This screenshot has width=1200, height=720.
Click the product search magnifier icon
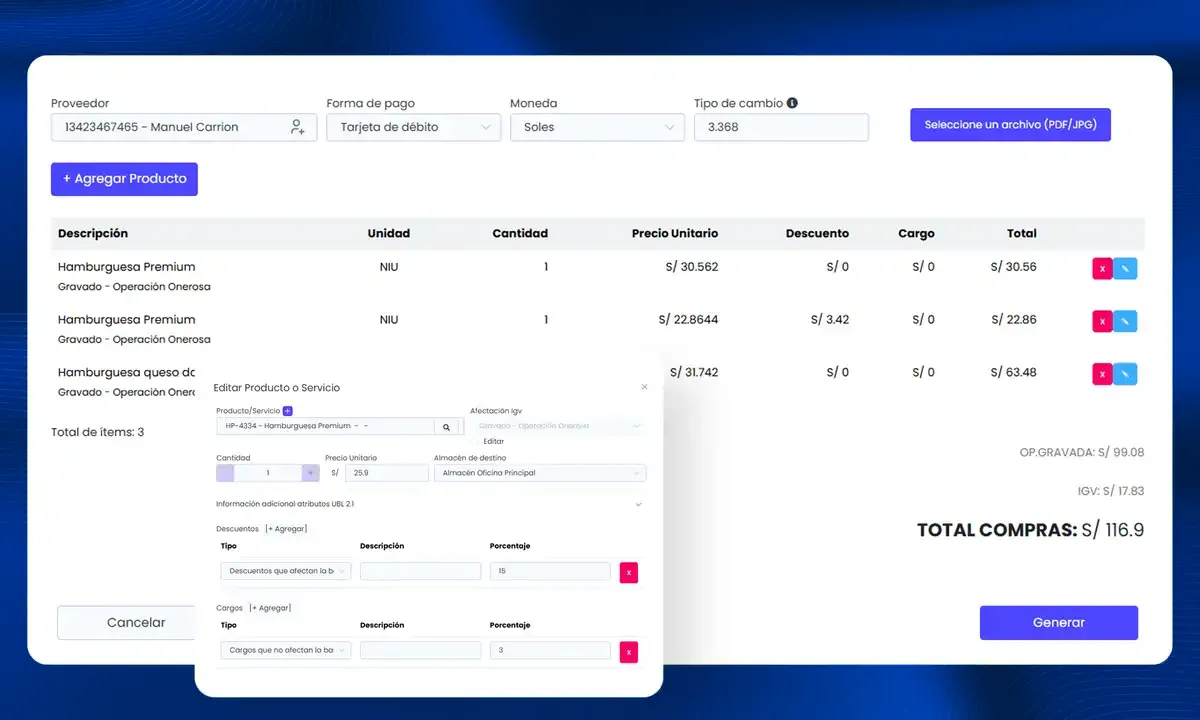(x=447, y=426)
